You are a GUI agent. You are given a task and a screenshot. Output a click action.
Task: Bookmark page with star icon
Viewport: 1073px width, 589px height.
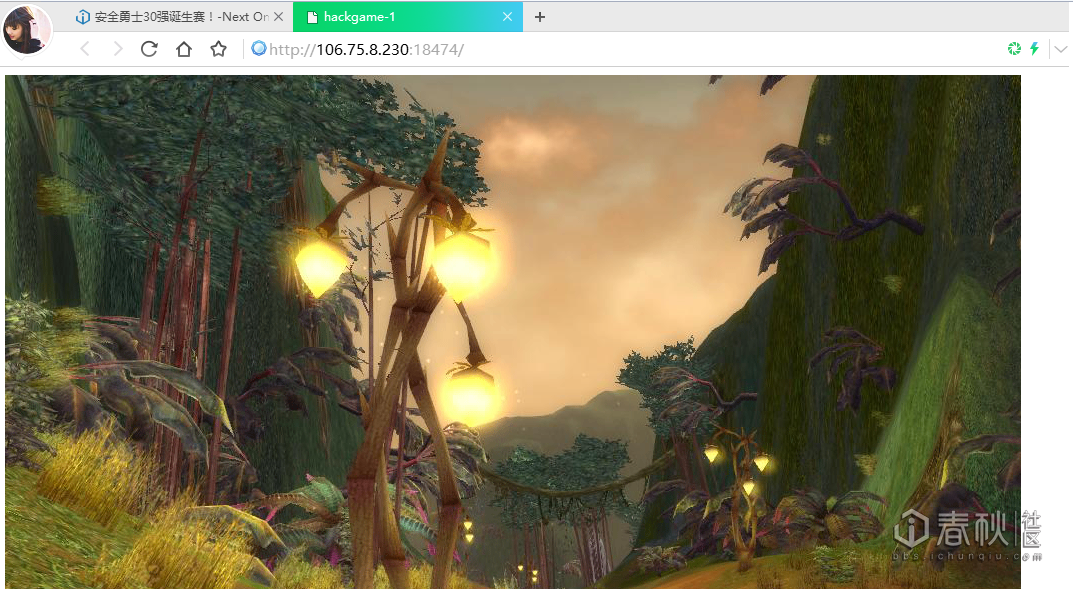pos(218,49)
